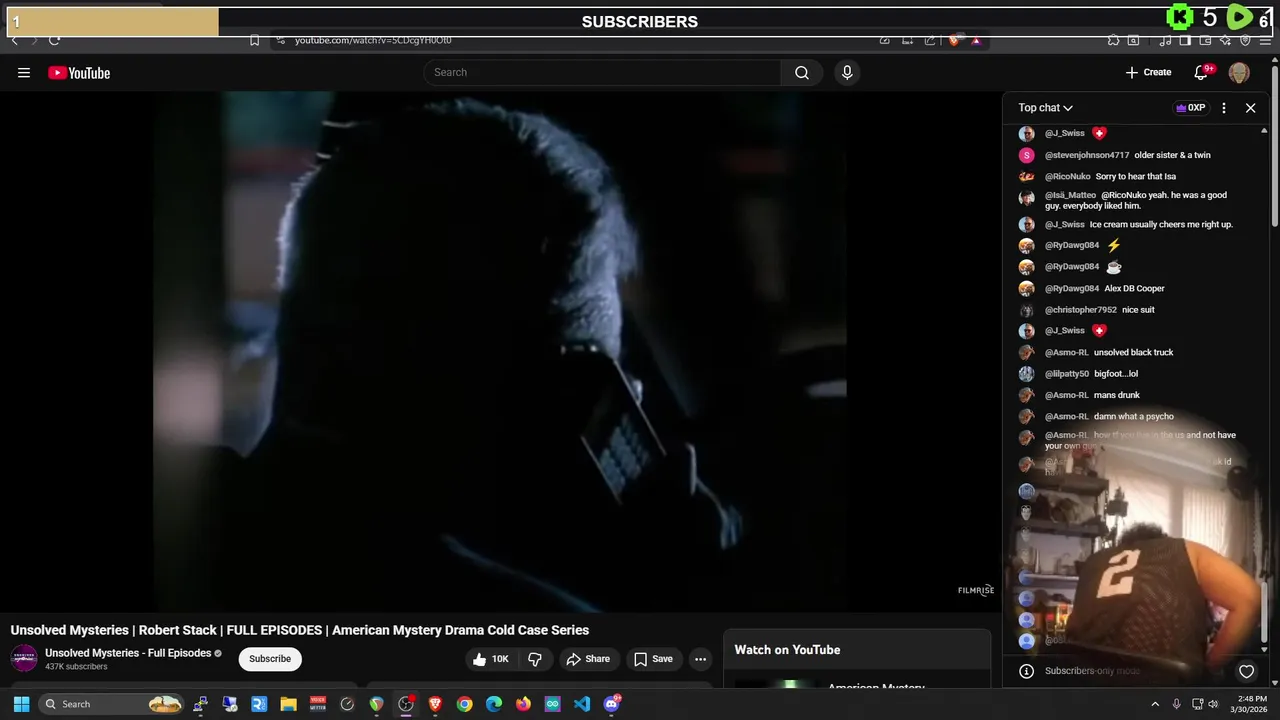Viewport: 1280px width, 720px height.
Task: Click Watch on YouTube heading
Action: [x=787, y=650]
